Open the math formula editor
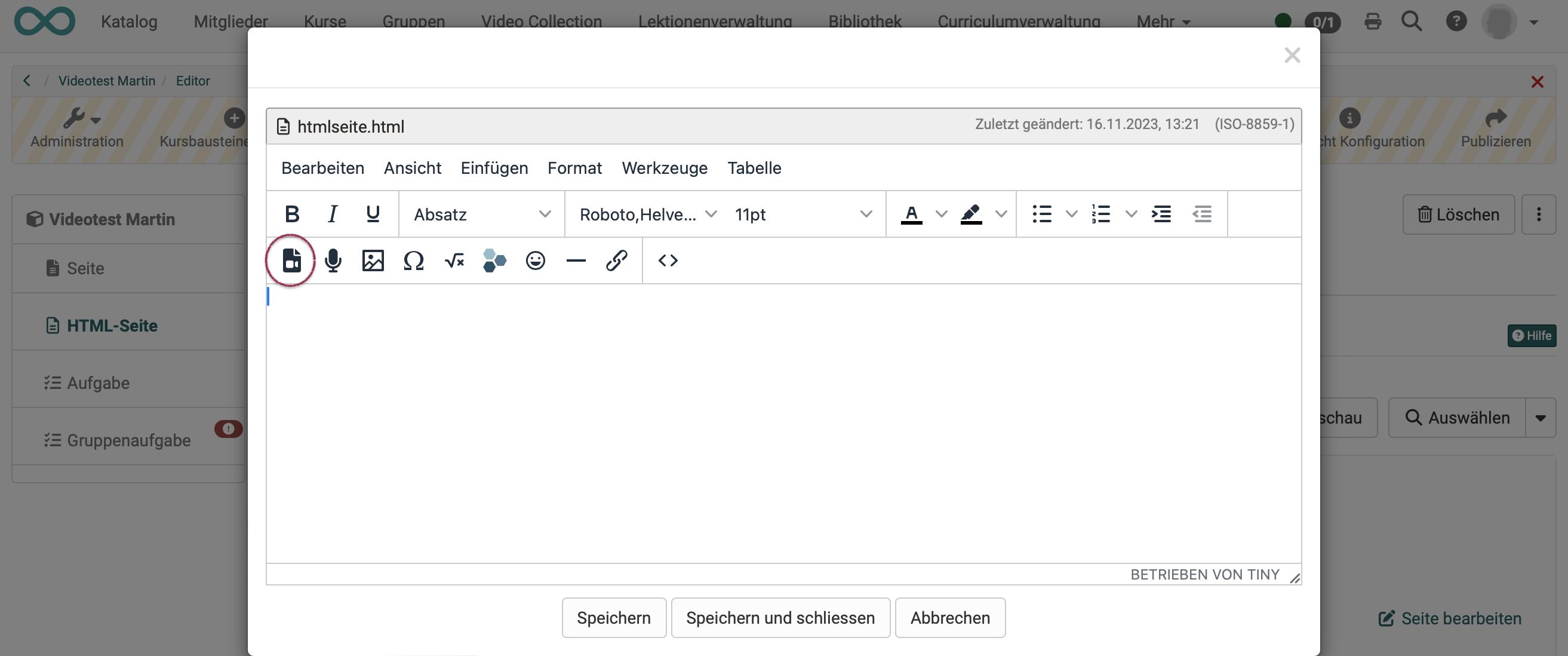The height and width of the screenshot is (656, 1568). coord(454,260)
